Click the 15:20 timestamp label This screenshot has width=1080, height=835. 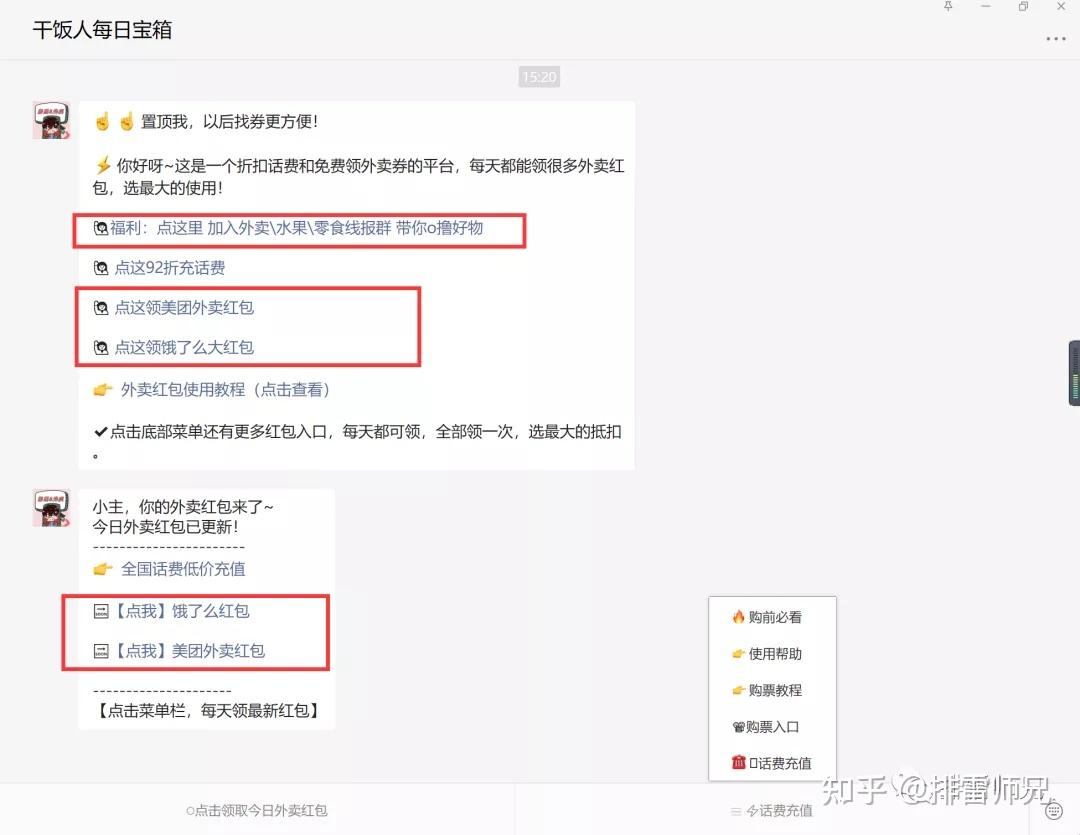[x=539, y=77]
